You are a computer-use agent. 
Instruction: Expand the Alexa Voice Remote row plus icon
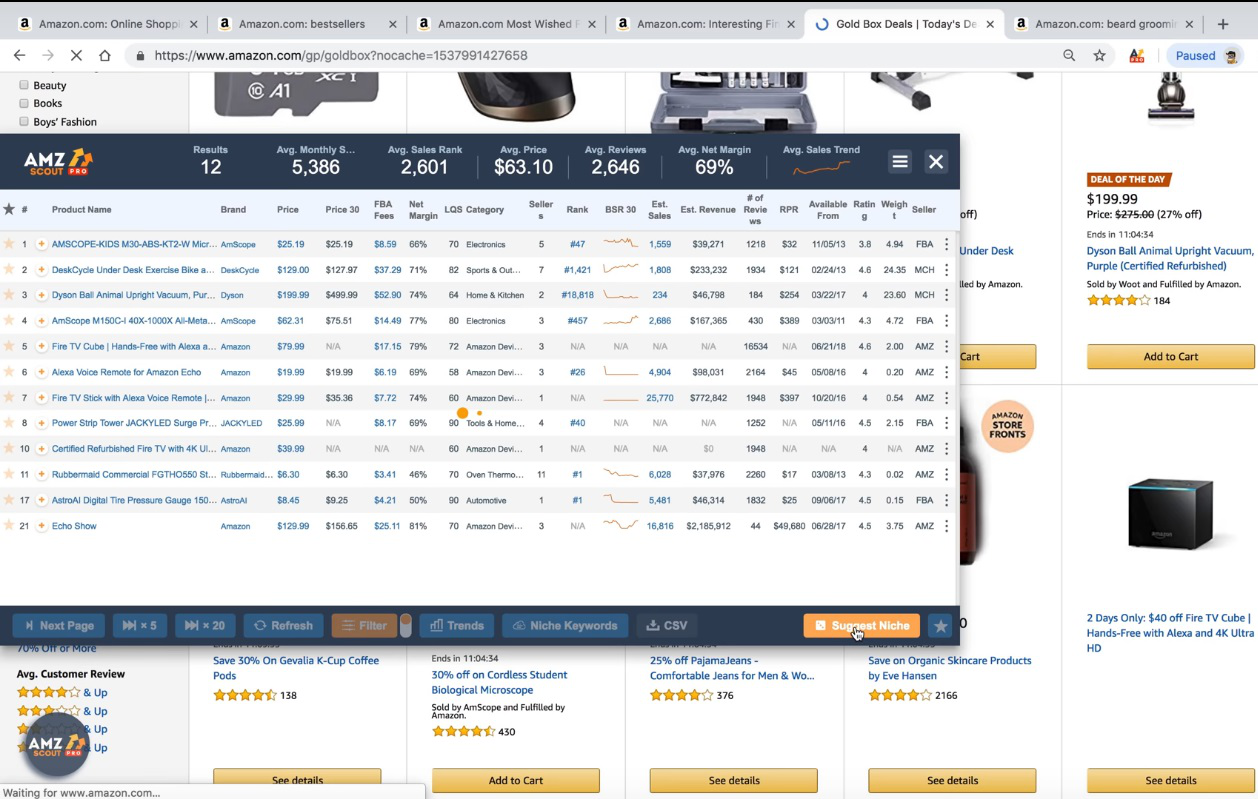click(x=41, y=372)
